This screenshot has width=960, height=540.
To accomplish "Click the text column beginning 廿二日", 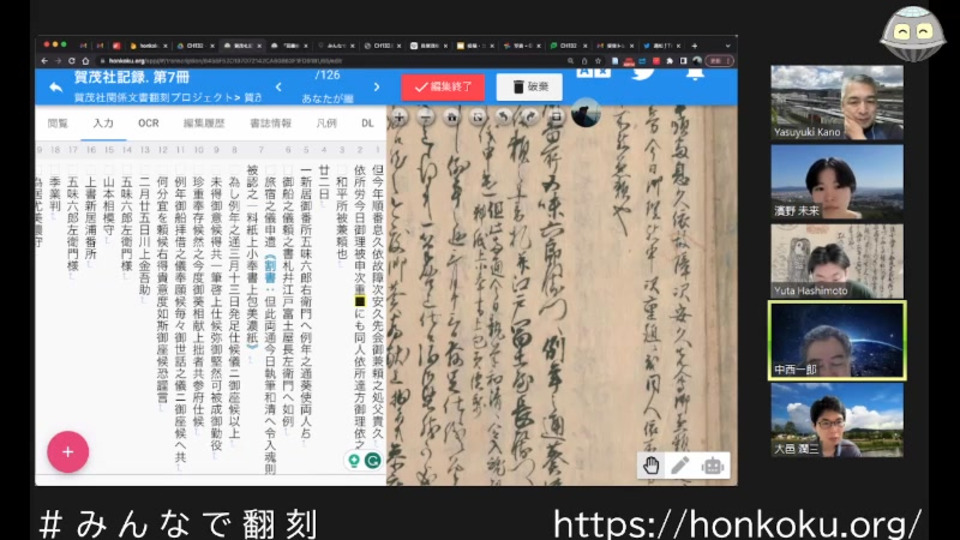I will [324, 182].
